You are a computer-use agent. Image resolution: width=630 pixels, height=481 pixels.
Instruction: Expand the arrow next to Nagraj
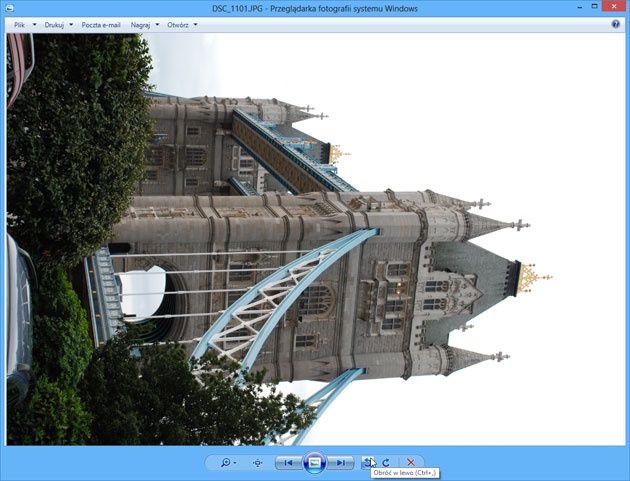(157, 25)
